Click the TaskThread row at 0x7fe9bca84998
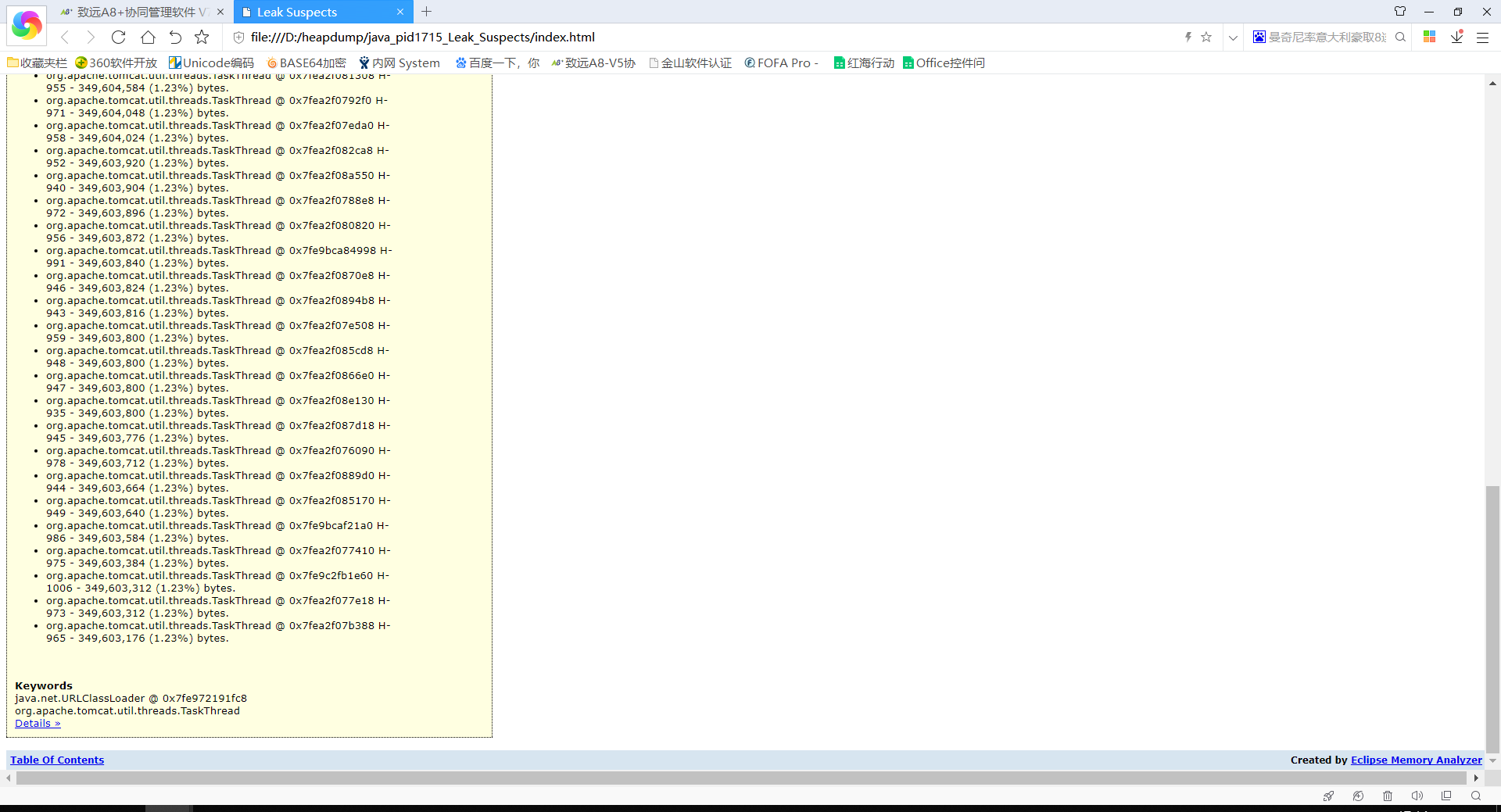Image resolution: width=1501 pixels, height=812 pixels. 219,256
